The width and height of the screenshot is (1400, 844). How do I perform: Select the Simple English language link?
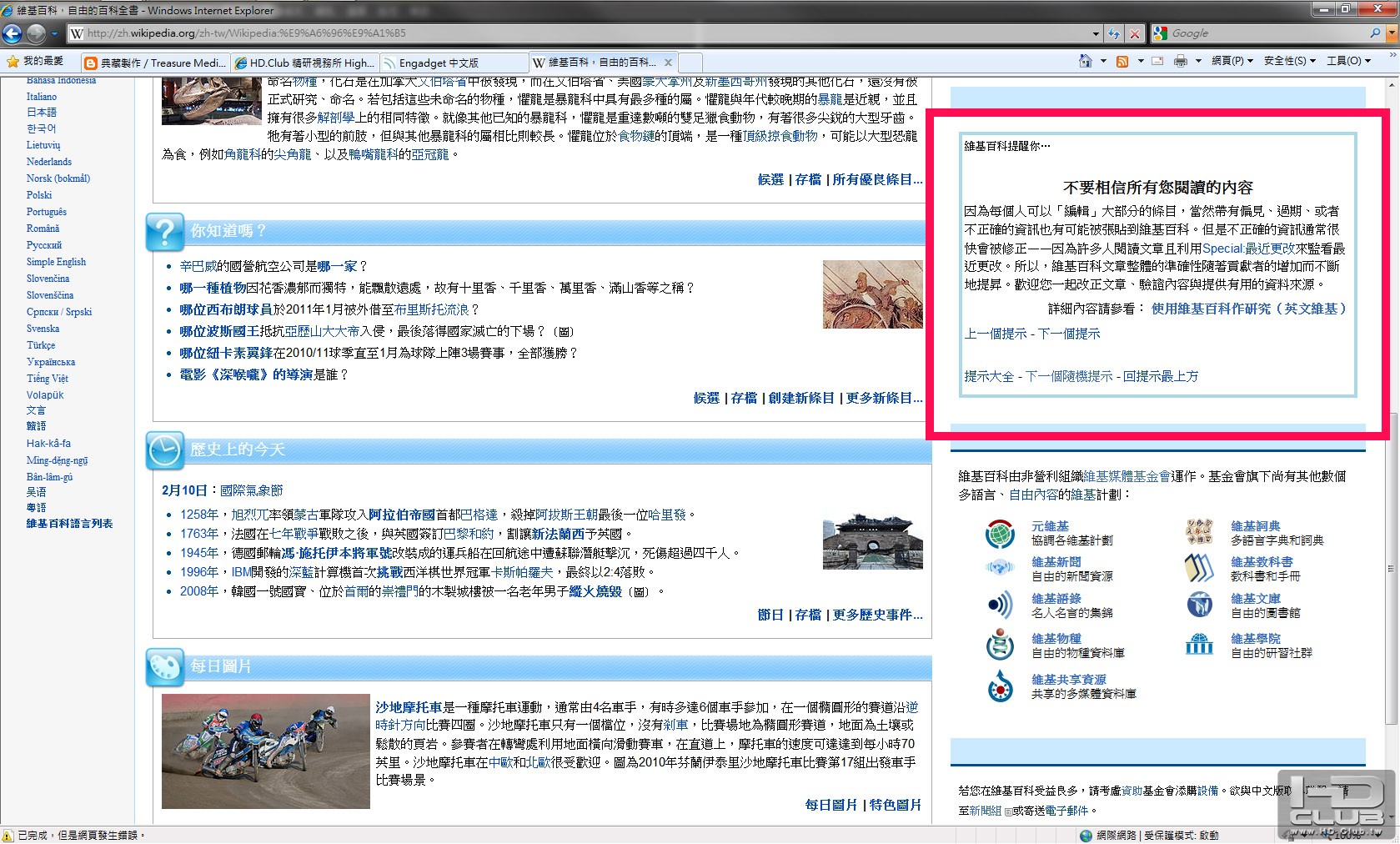[x=56, y=262]
